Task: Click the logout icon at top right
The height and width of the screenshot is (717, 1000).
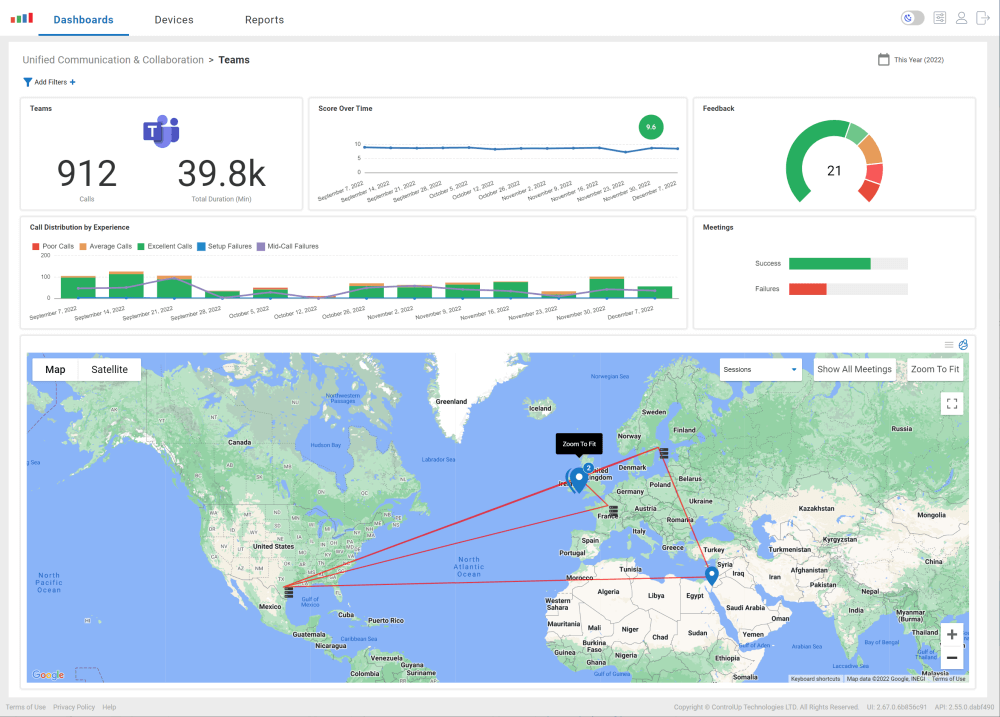Action: (x=984, y=17)
